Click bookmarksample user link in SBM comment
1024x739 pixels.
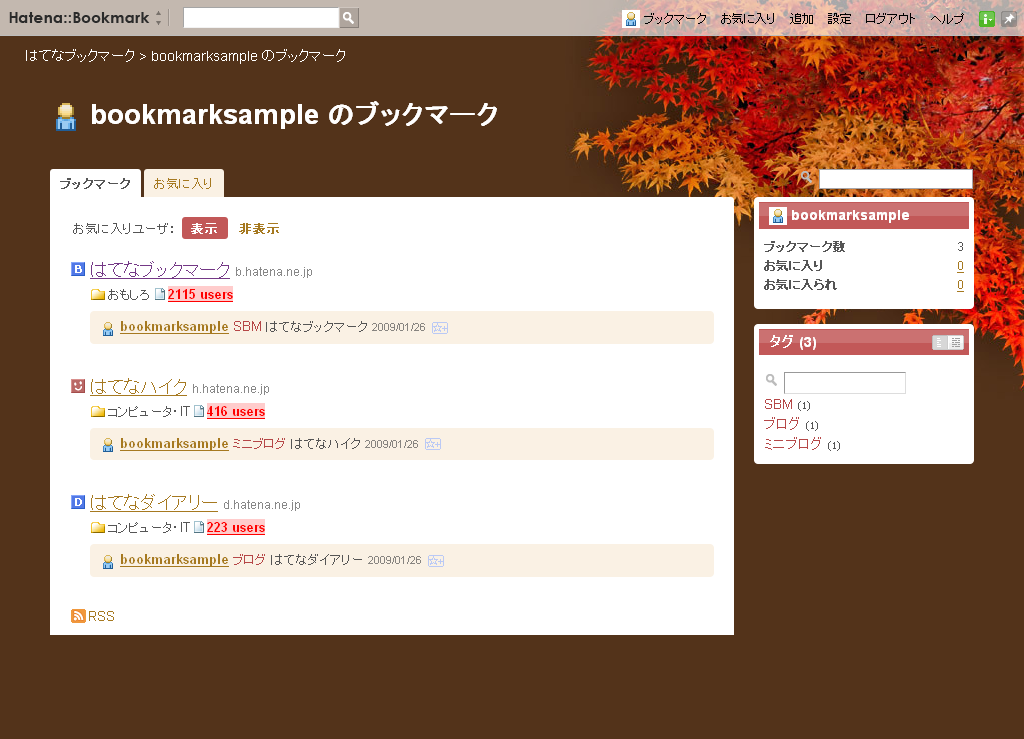tap(174, 326)
